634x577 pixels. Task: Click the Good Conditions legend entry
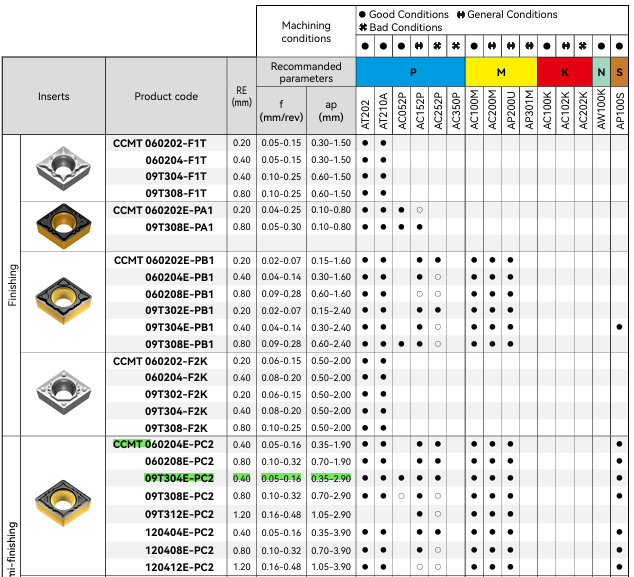point(404,15)
